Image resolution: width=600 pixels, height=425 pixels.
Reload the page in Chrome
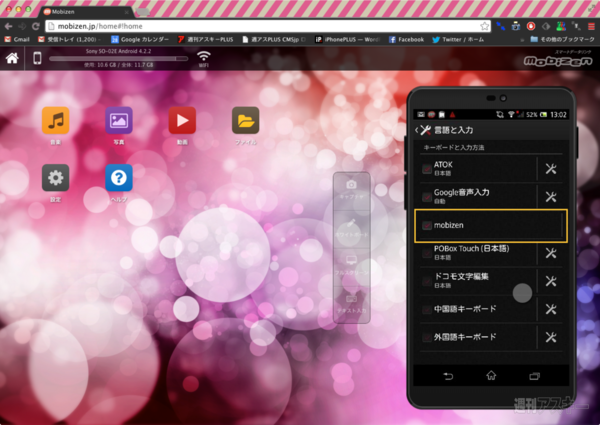pyautogui.click(x=36, y=26)
